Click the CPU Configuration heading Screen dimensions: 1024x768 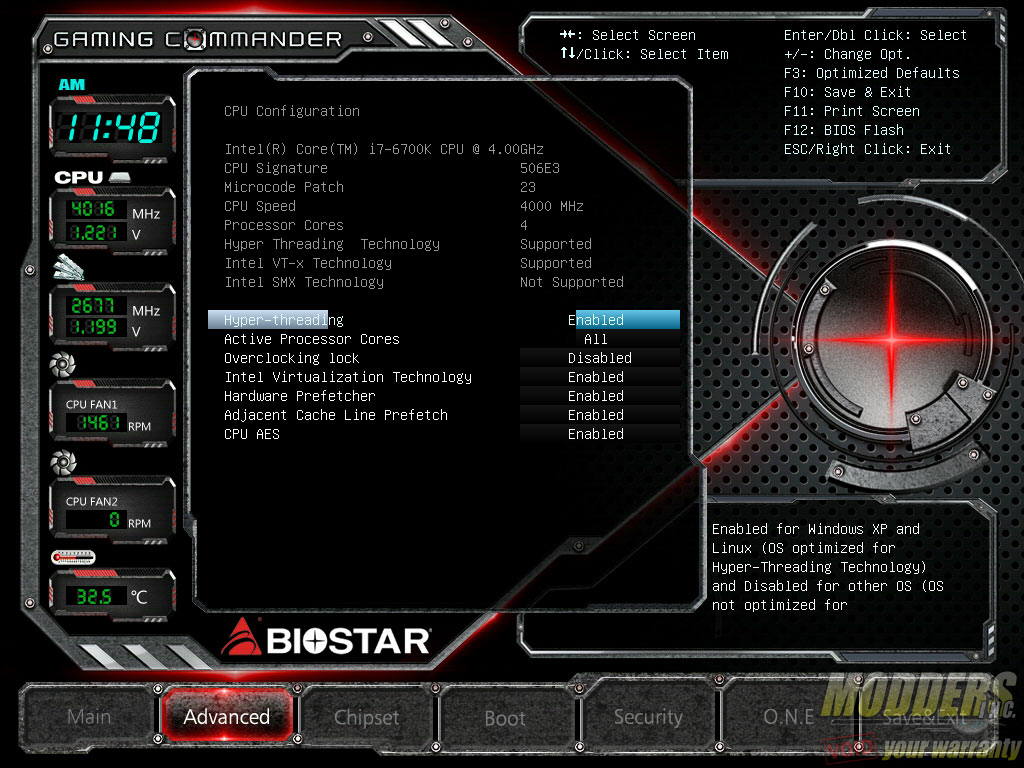pos(292,111)
